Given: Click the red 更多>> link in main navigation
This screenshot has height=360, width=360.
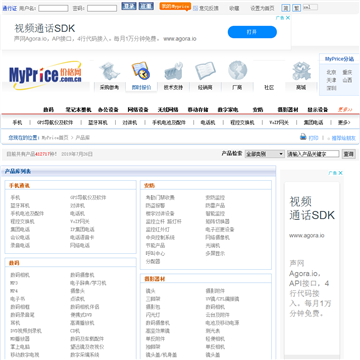Looking at the screenshot, I should (x=345, y=110).
